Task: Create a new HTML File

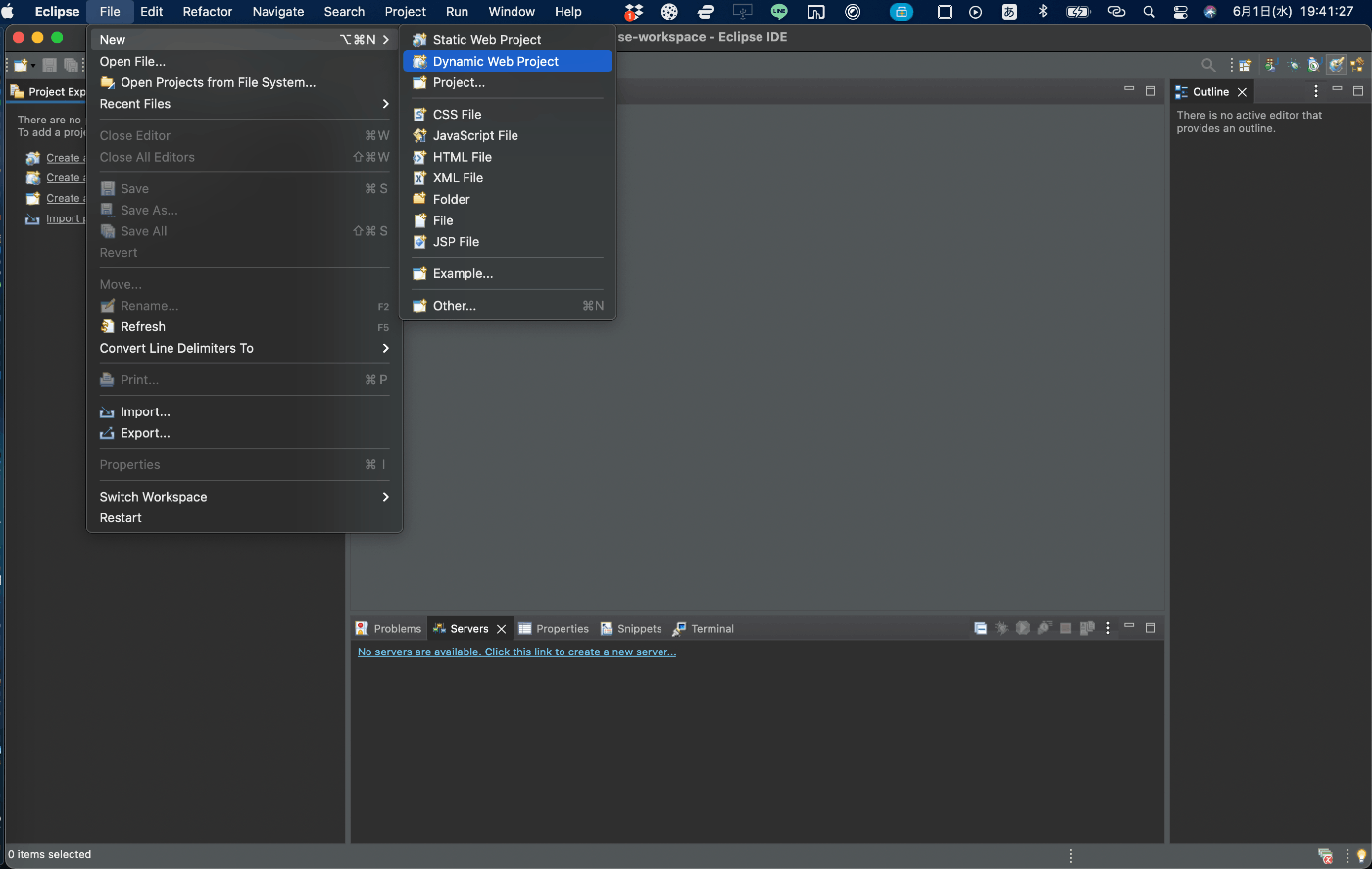Action: pyautogui.click(x=508, y=157)
